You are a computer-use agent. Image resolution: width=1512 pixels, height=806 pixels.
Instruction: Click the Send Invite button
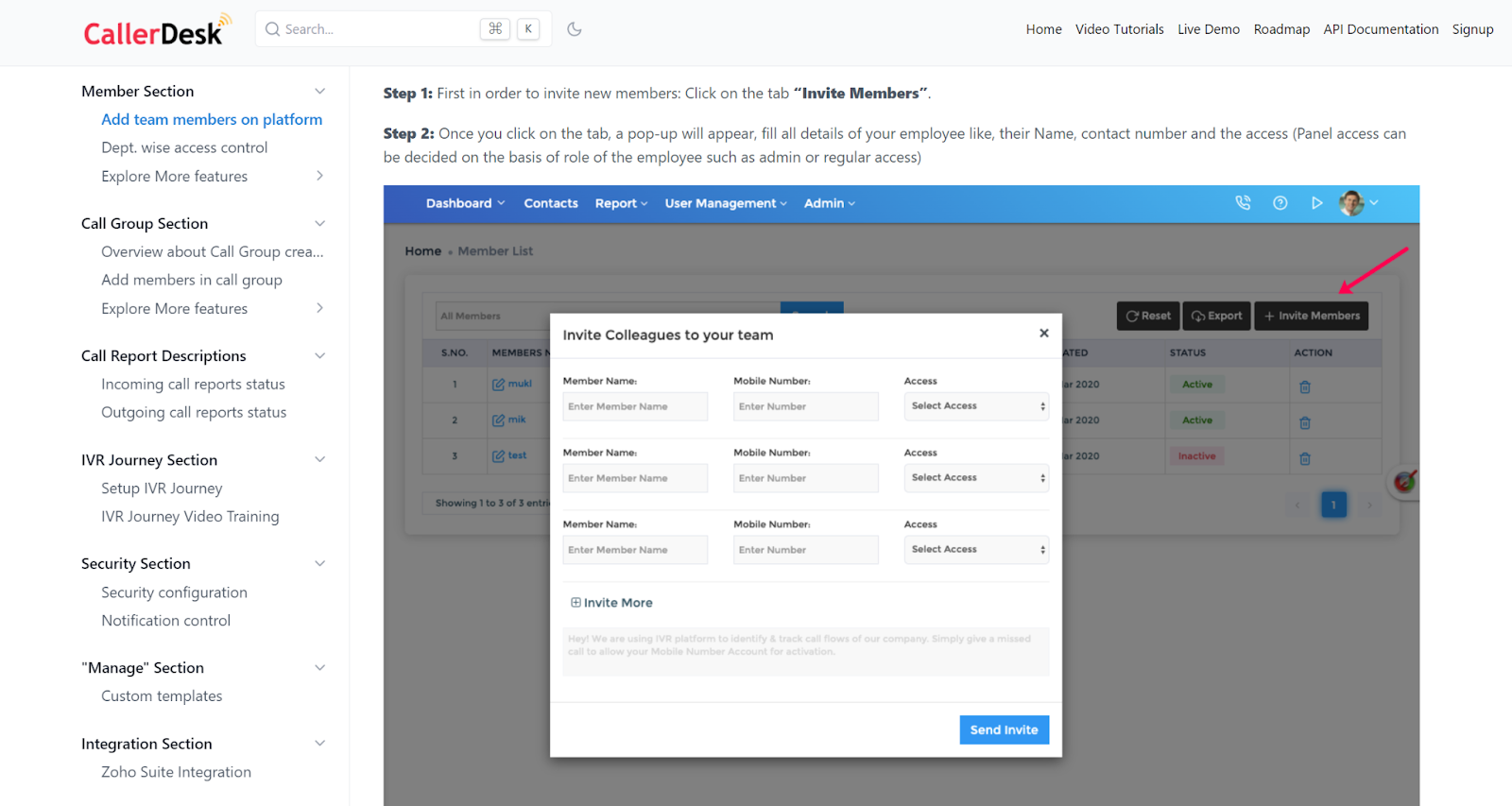[1005, 729]
